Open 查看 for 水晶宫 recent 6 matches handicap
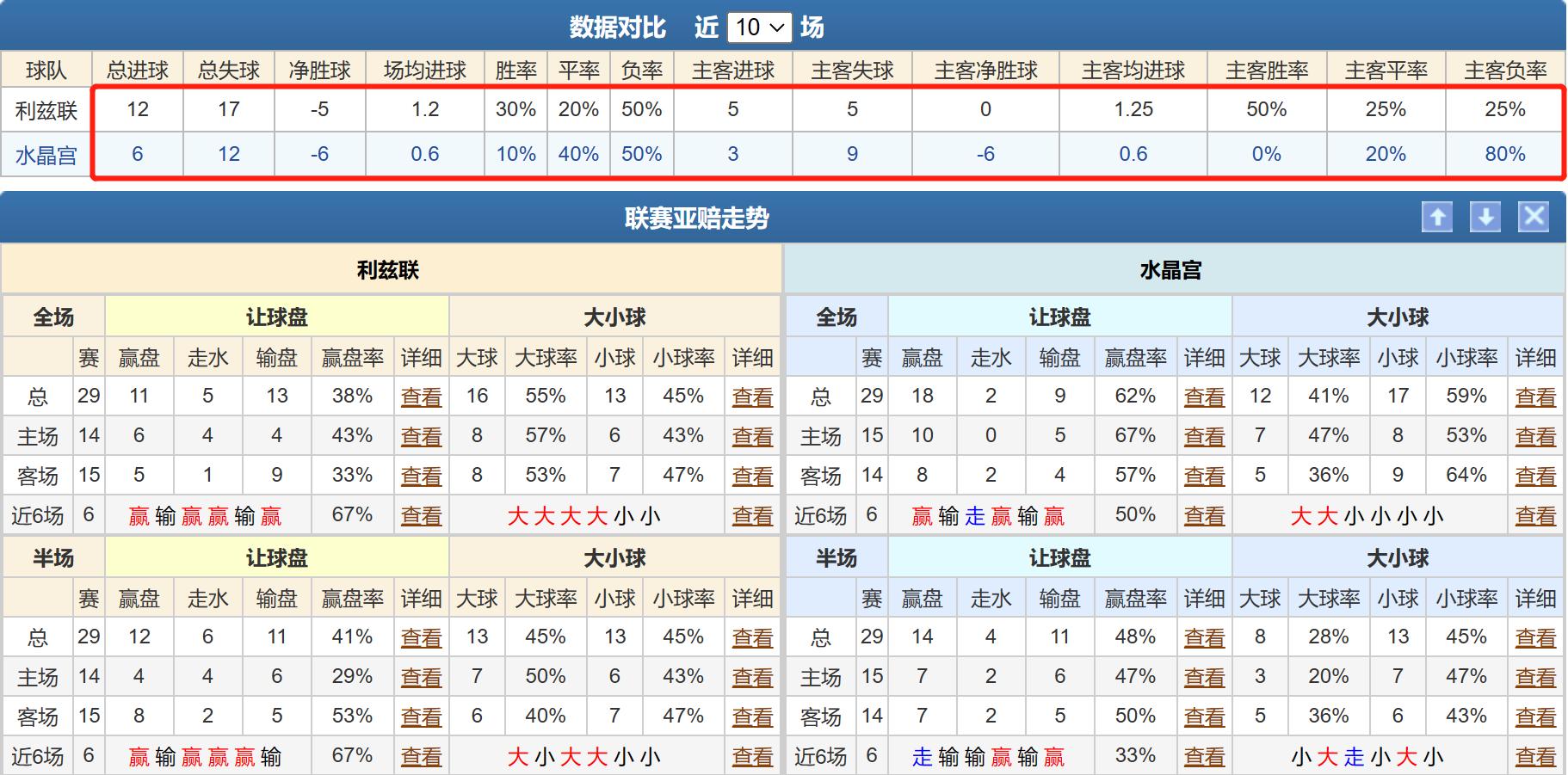This screenshot has height=775, width=1568. [1204, 514]
